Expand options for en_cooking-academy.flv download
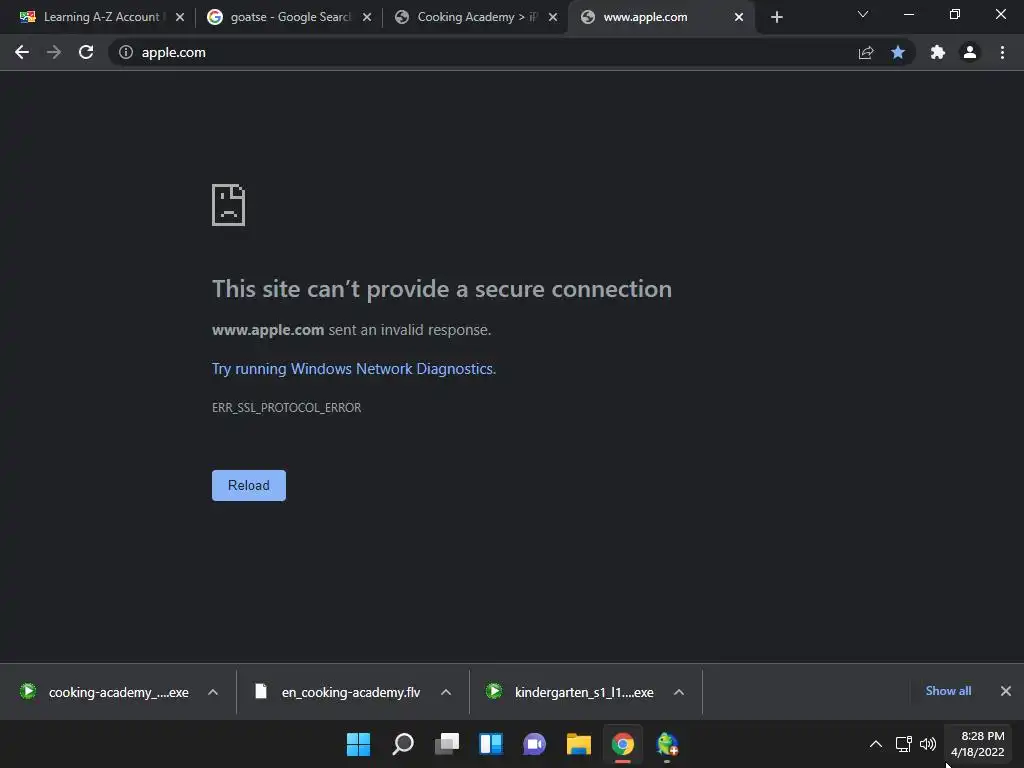Screen dimensions: 1024x768 point(446,692)
